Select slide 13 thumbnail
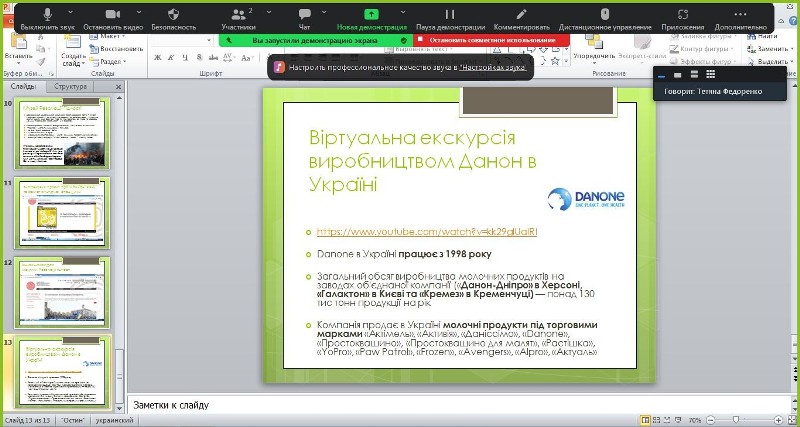 click(62, 372)
